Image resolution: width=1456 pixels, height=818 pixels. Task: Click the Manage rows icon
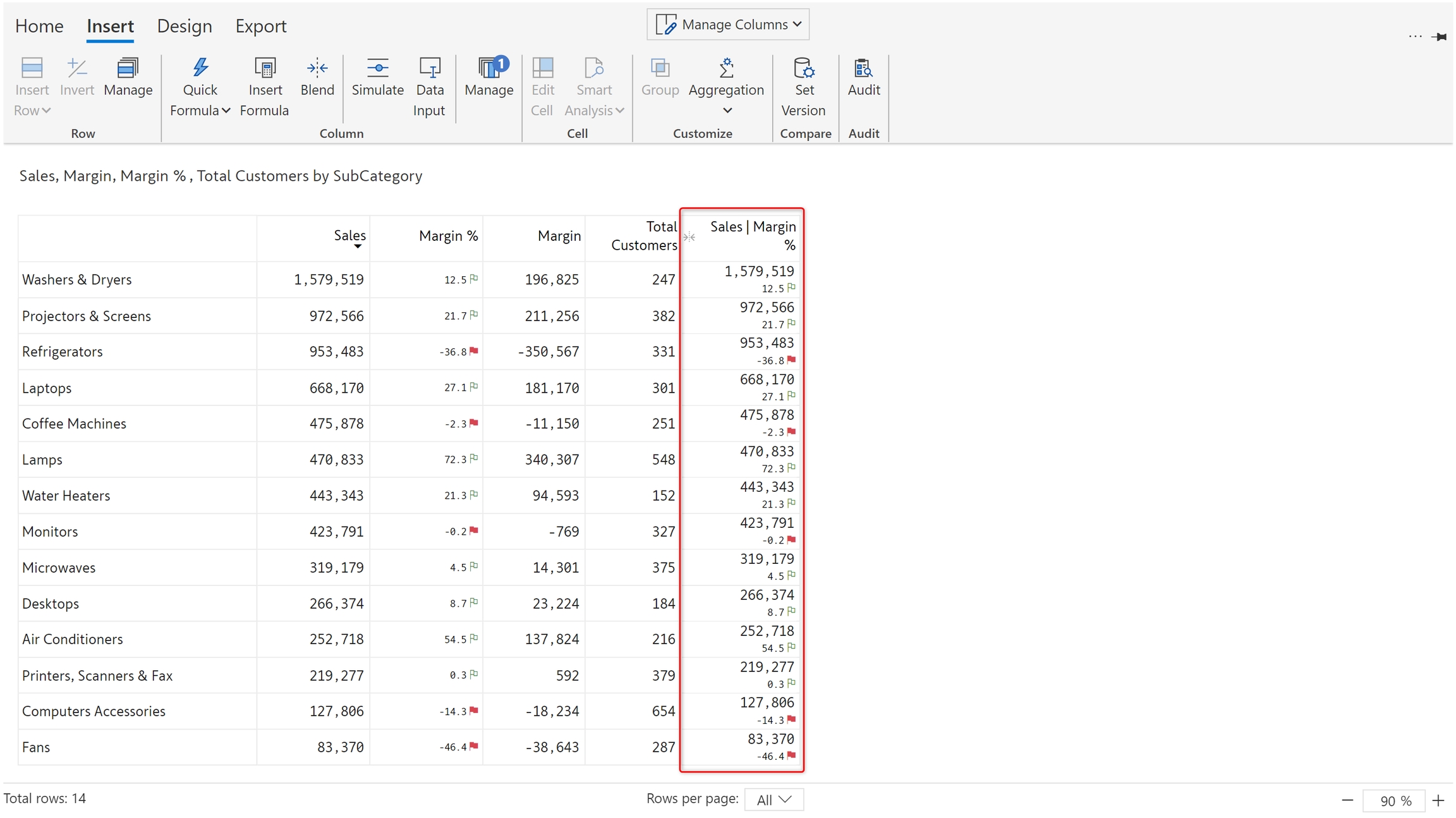pos(128,68)
